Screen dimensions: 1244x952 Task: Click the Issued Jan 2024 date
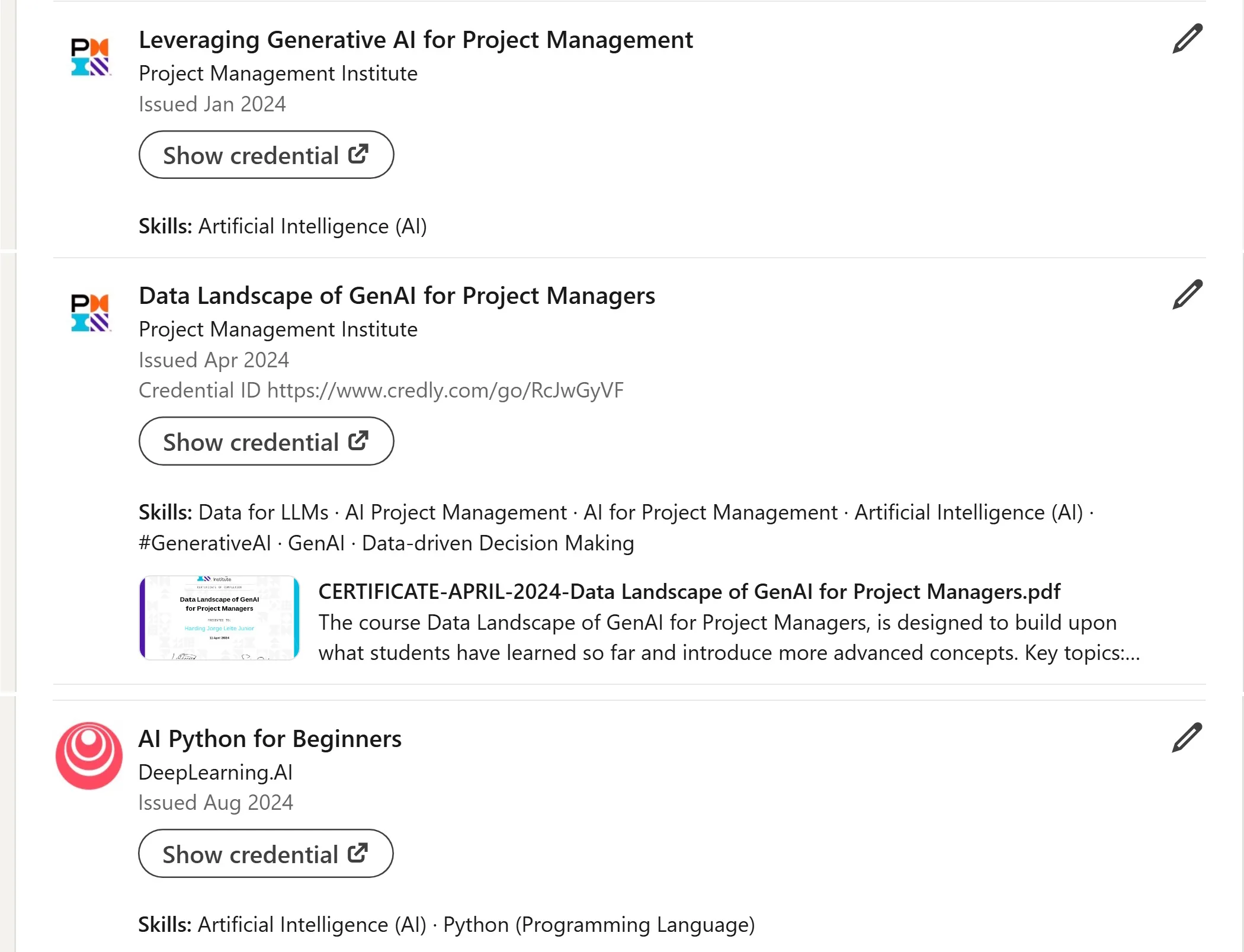coord(212,104)
